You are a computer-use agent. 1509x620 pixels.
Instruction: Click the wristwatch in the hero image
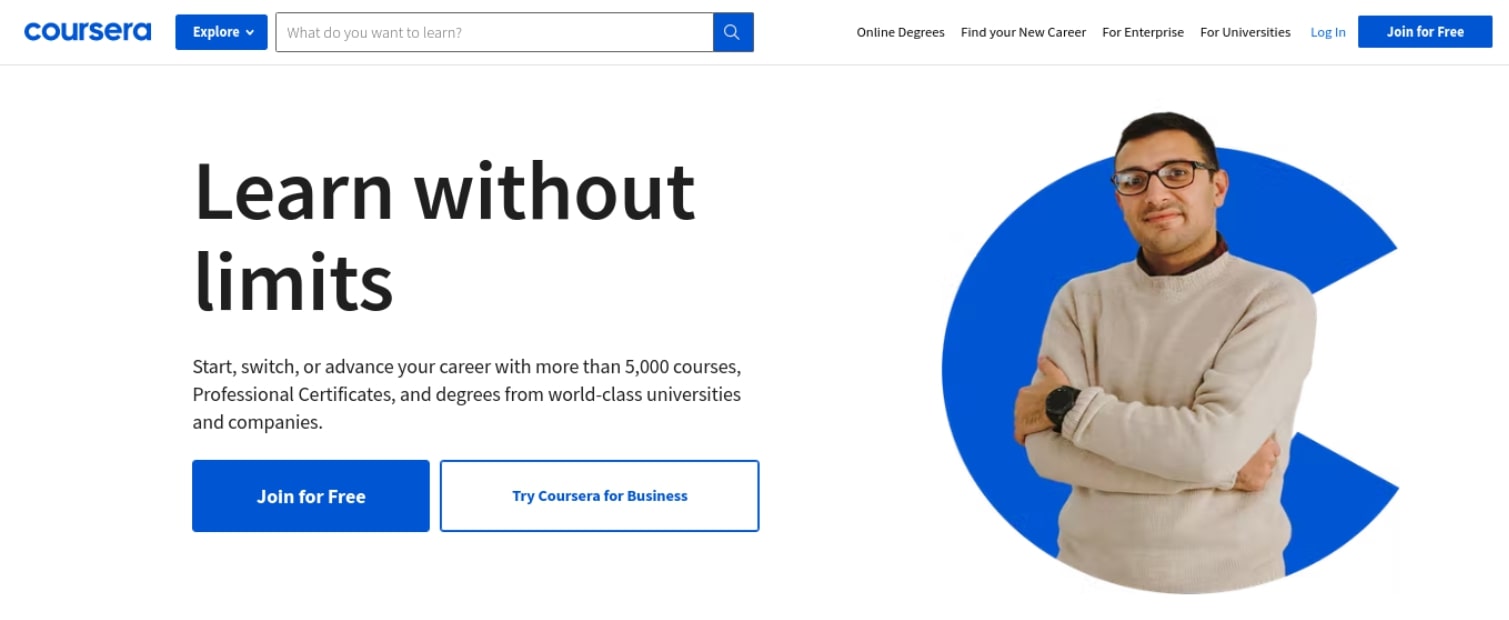[1062, 406]
